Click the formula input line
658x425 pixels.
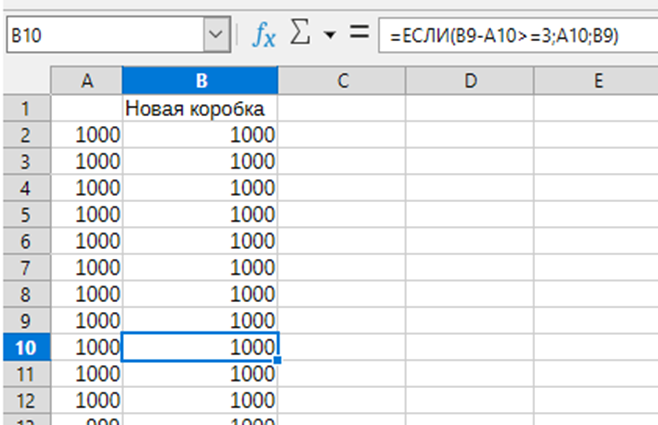point(515,37)
